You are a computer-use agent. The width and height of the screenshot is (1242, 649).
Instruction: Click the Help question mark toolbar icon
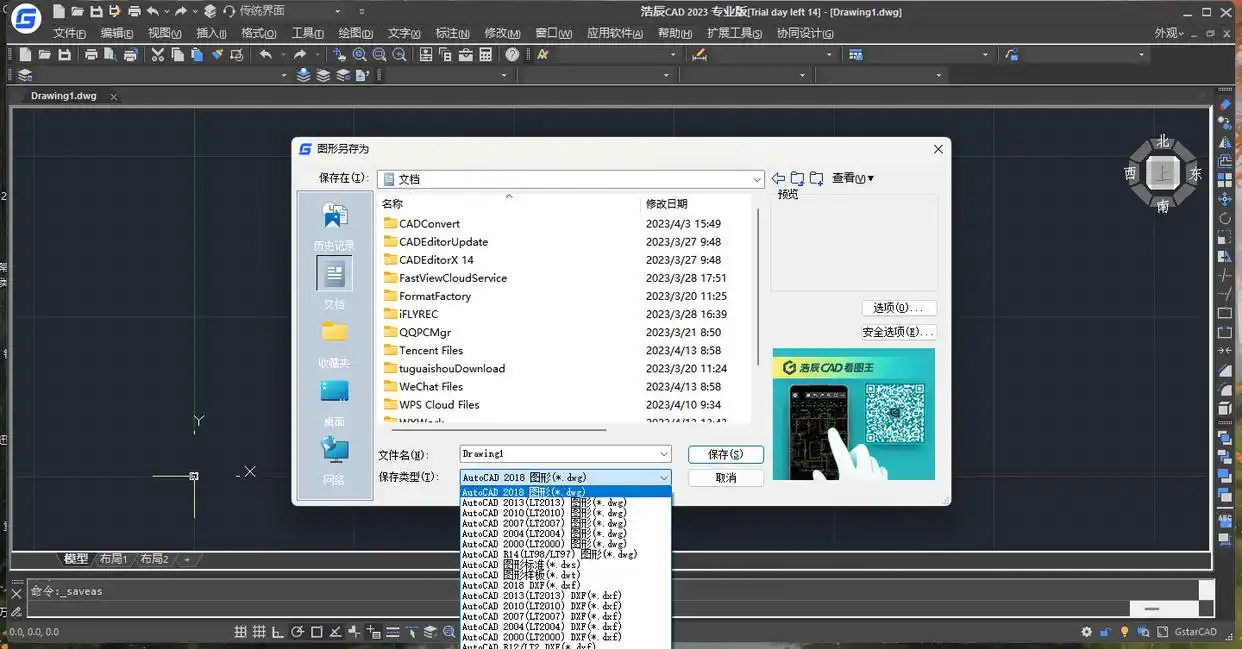tap(513, 54)
